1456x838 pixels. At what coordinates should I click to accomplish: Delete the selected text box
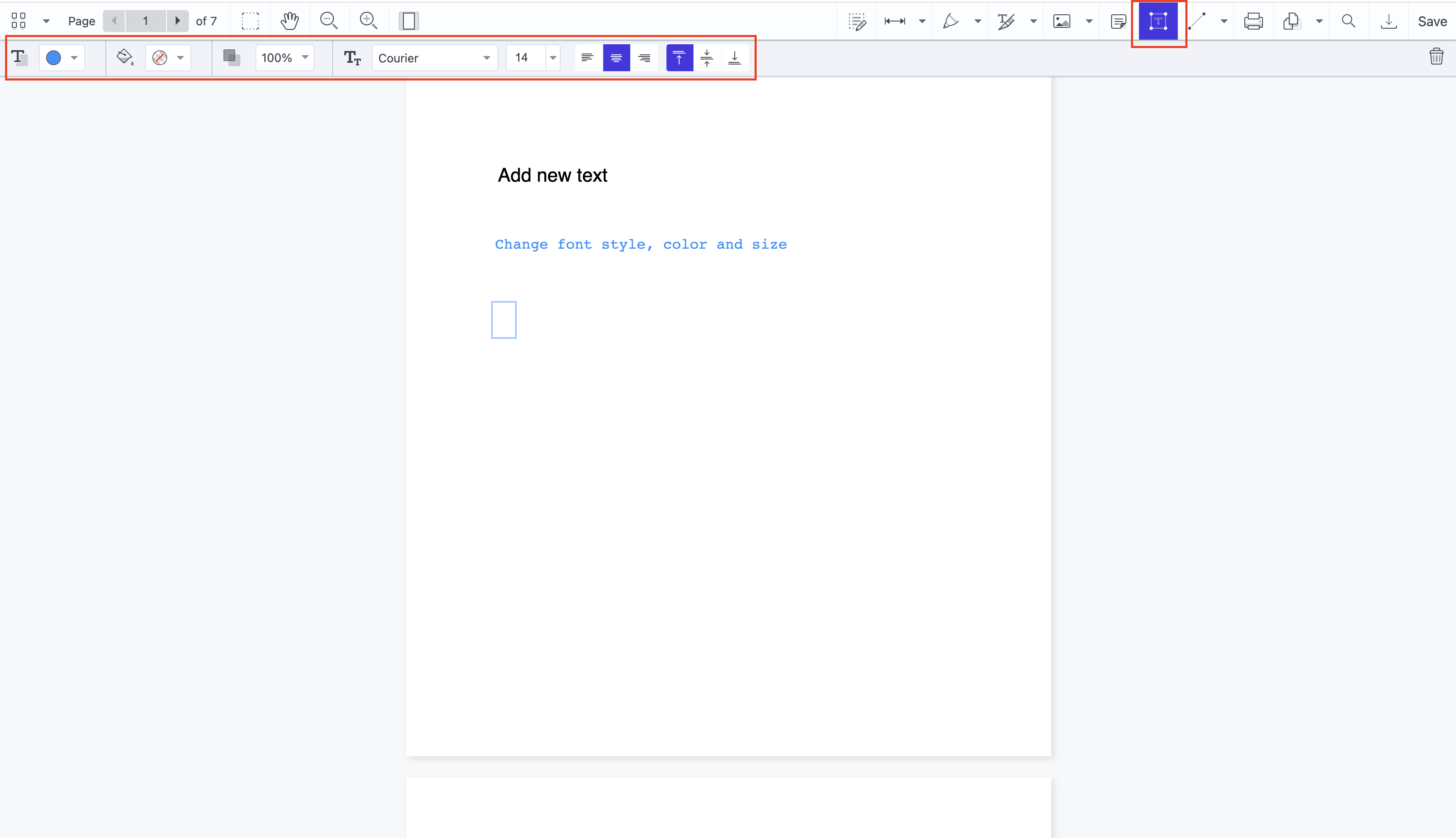point(1437,56)
